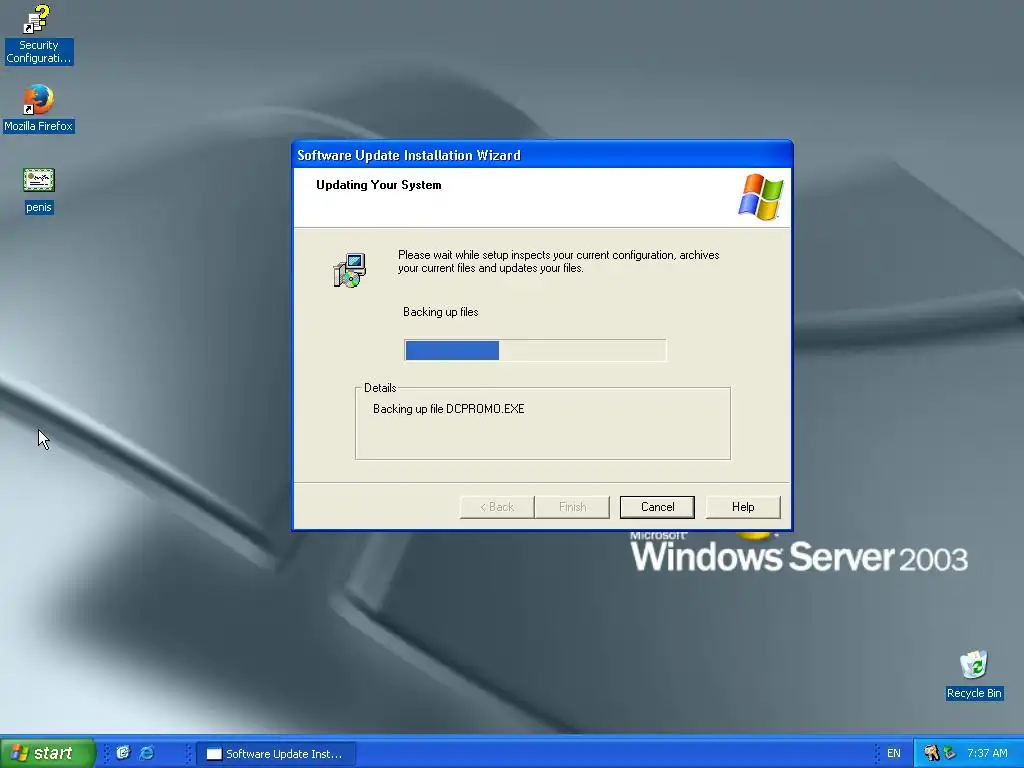Screen dimensions: 1024x768
Task: Activate Software Update Inst... taskbar button
Action: click(276, 754)
